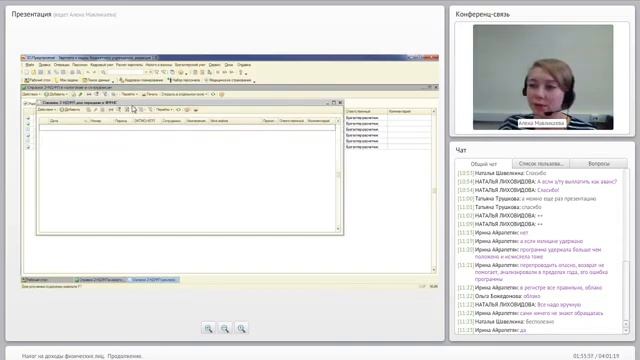Click the presenter webcam video
The height and width of the screenshot is (360, 640).
[543, 77]
